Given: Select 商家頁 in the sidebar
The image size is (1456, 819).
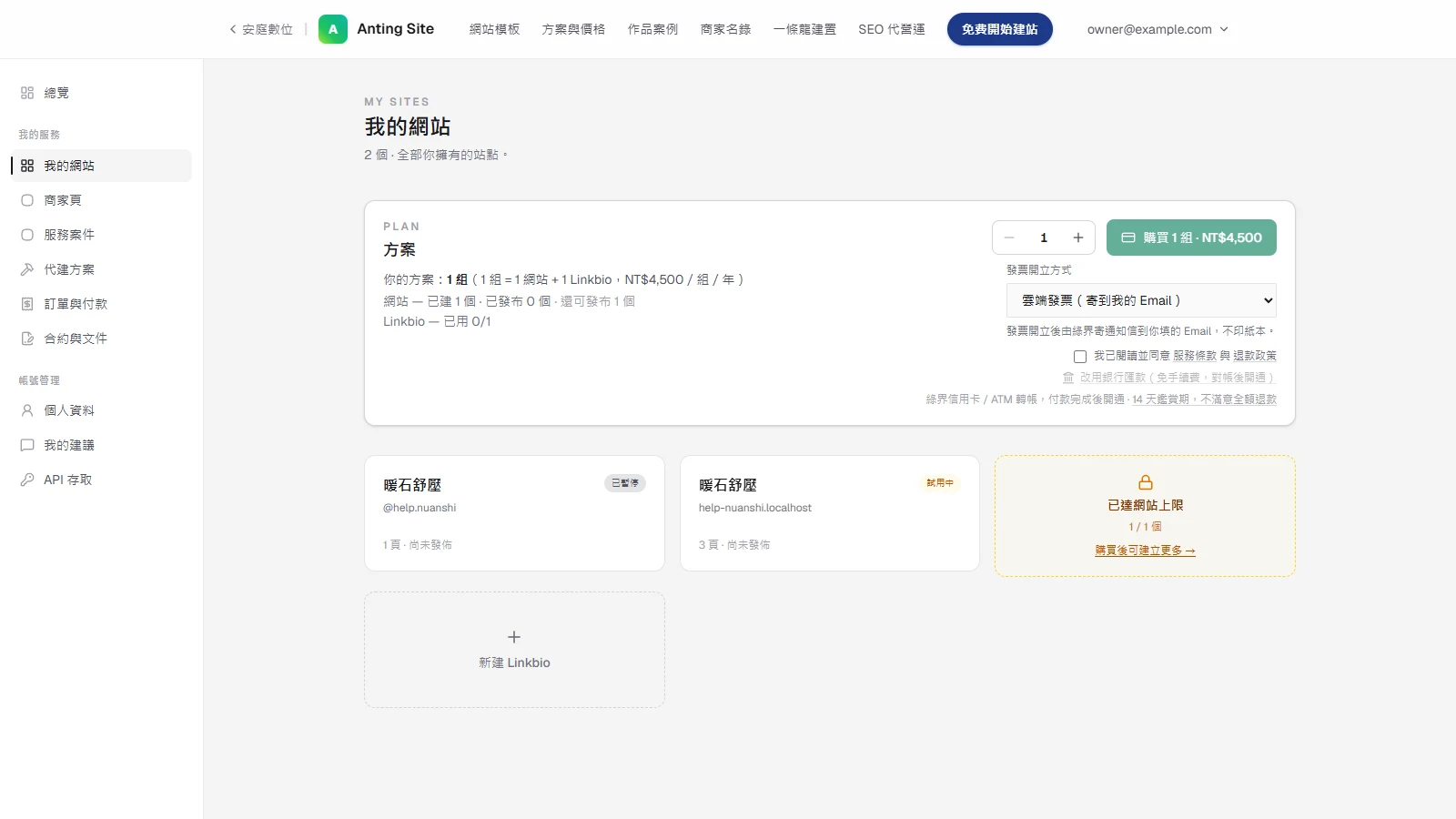Looking at the screenshot, I should point(101,200).
